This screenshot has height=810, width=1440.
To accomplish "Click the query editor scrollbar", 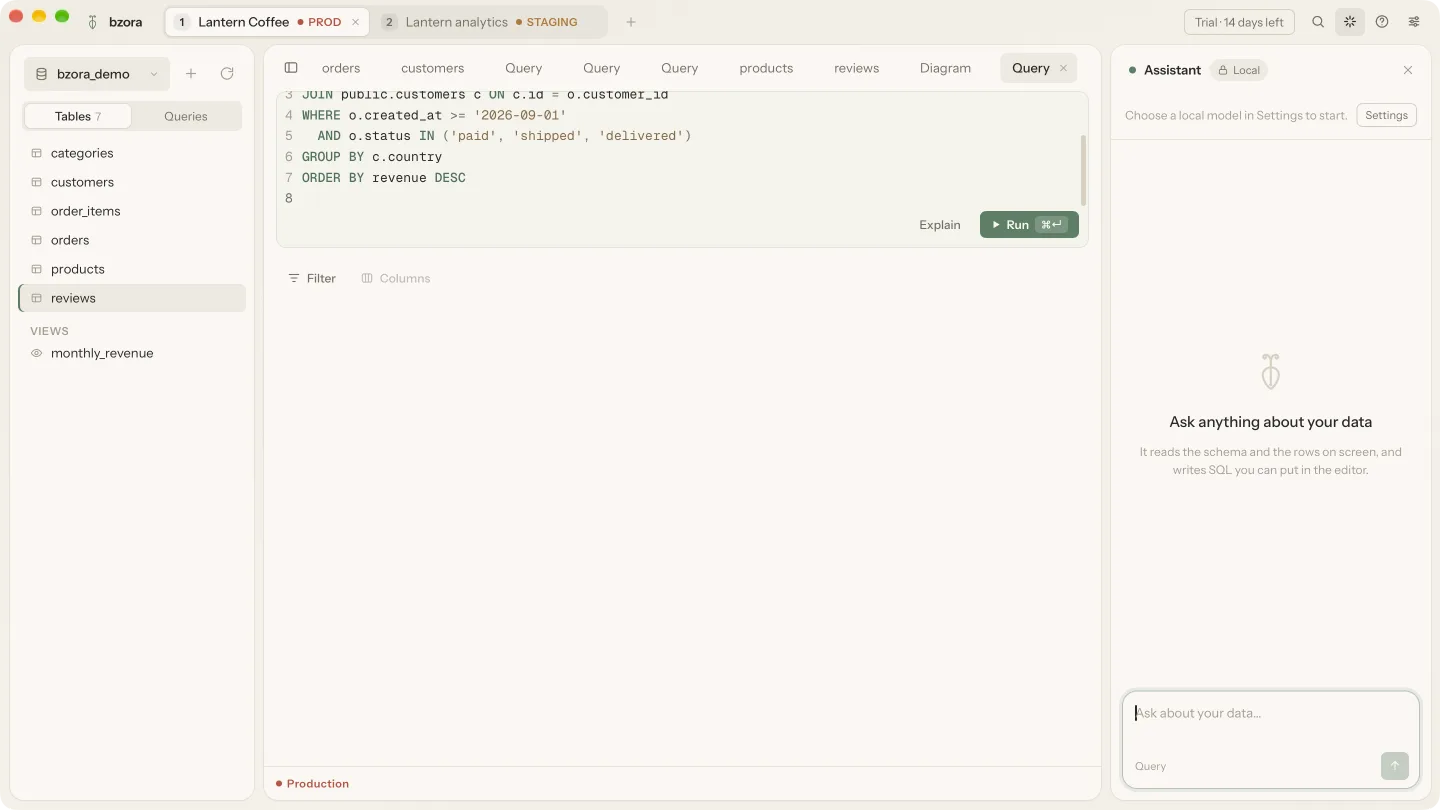I will [x=1083, y=170].
